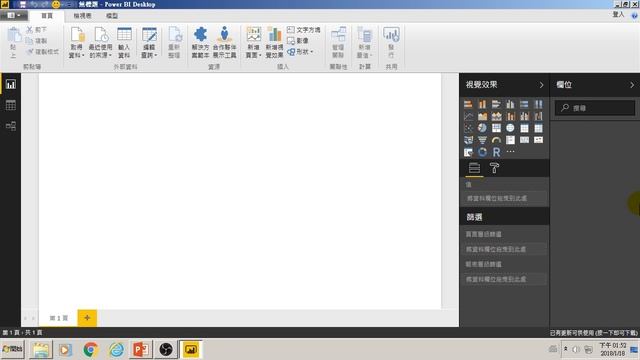The image size is (640, 360).
Task: Click the Manage Relationships ribbon icon
Action: pos(338,34)
